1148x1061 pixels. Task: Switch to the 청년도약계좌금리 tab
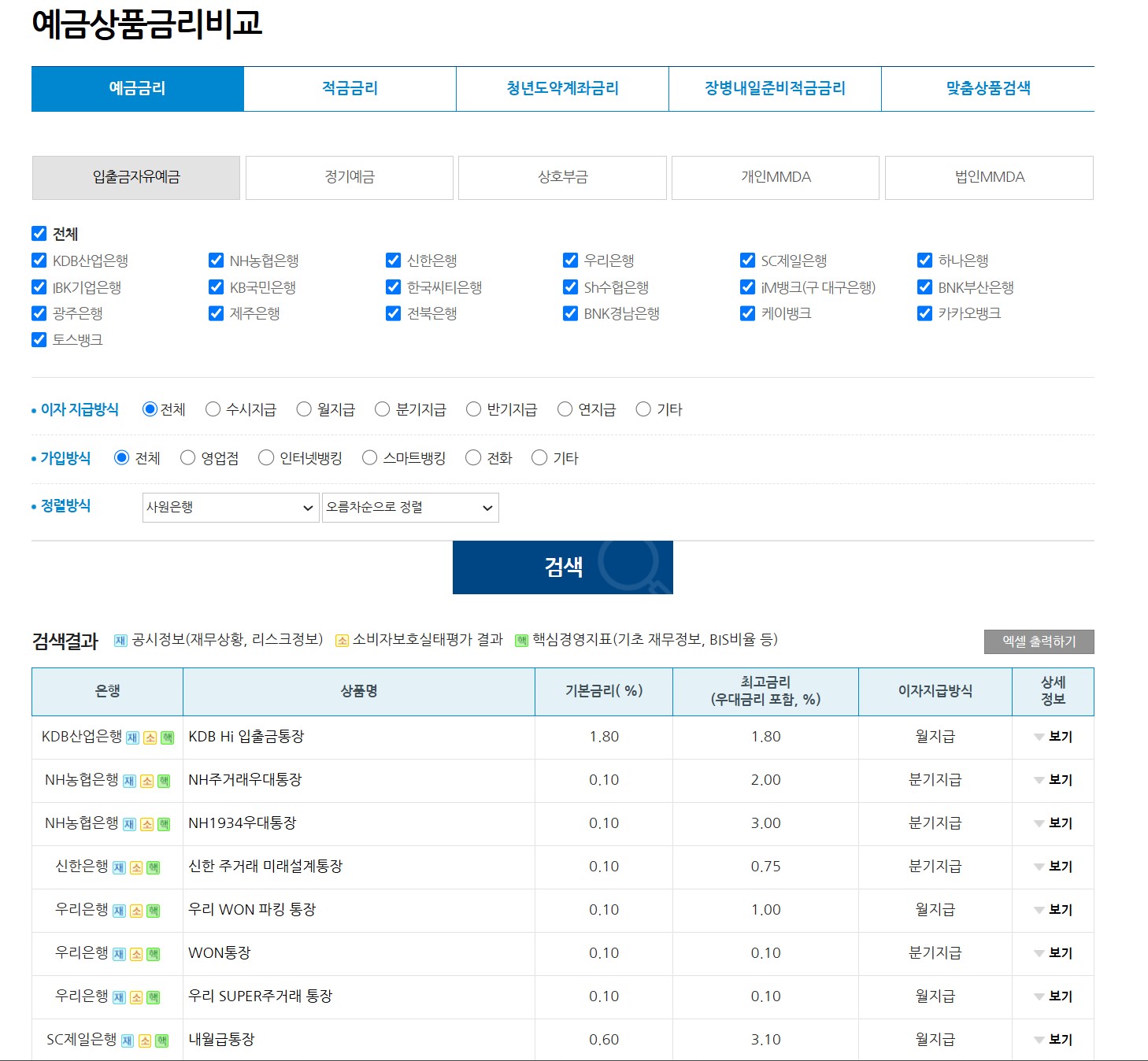pos(563,89)
